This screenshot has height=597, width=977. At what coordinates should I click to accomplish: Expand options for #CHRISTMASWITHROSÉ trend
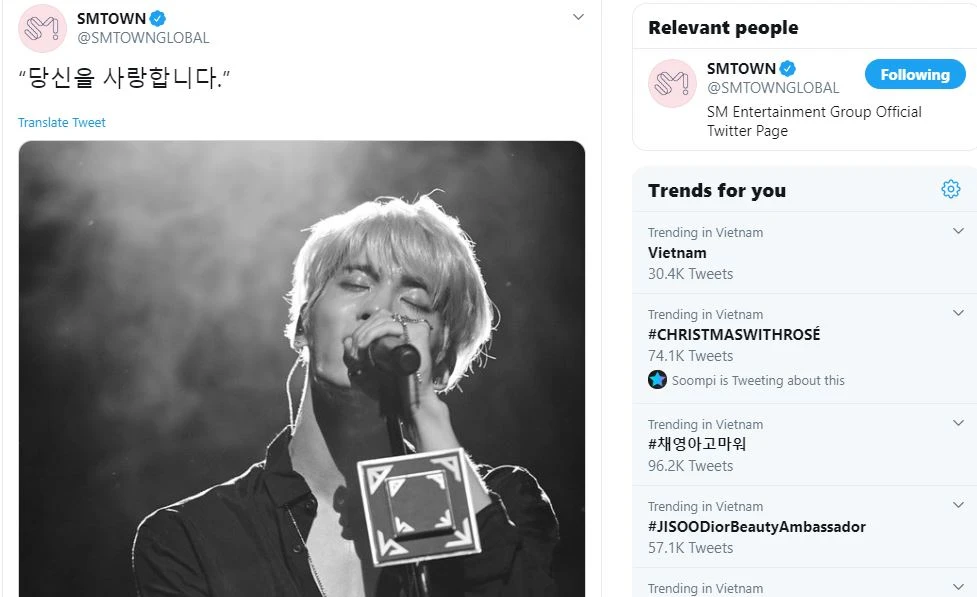pyautogui.click(x=958, y=314)
